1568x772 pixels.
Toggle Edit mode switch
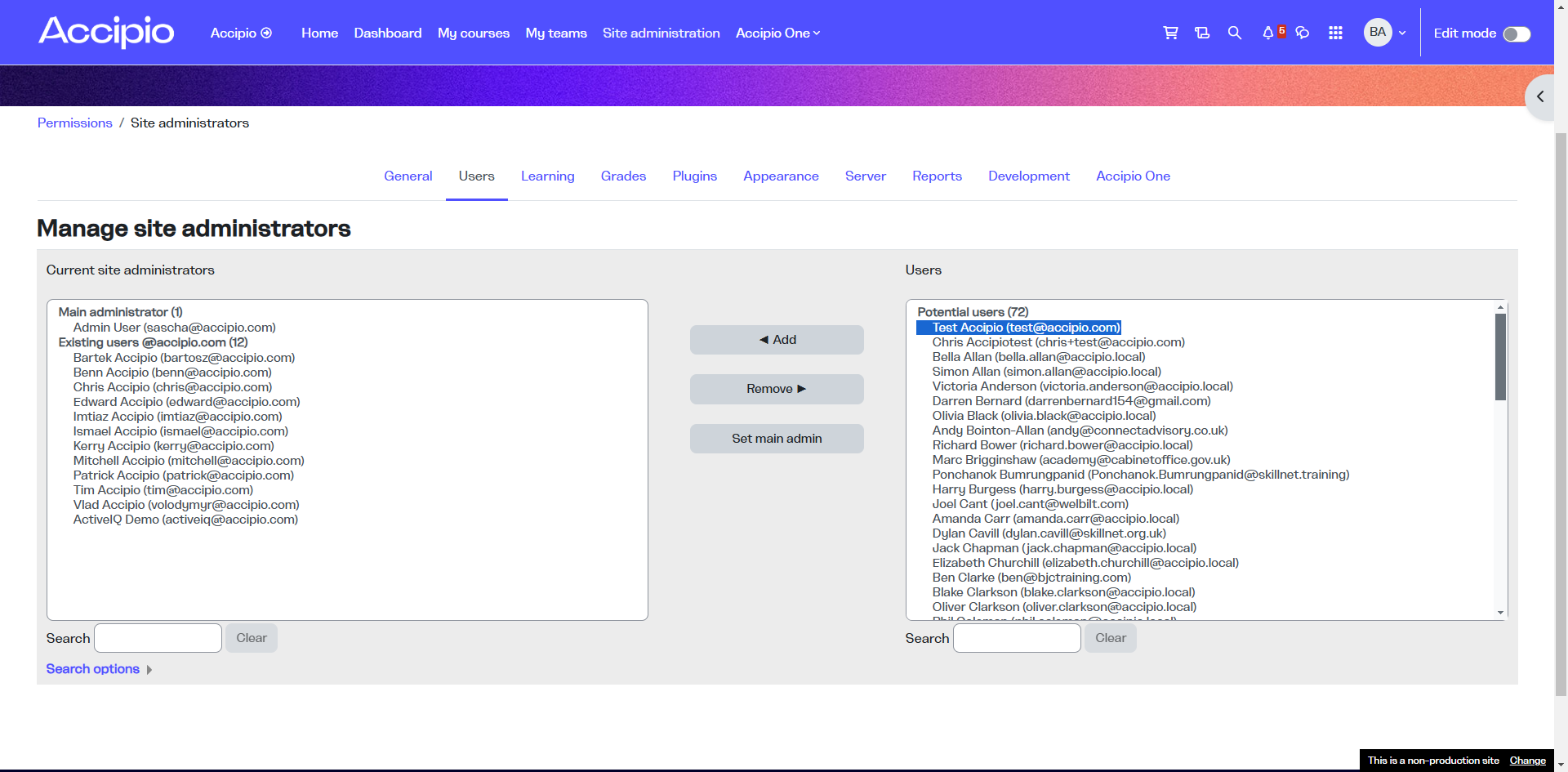1517,33
